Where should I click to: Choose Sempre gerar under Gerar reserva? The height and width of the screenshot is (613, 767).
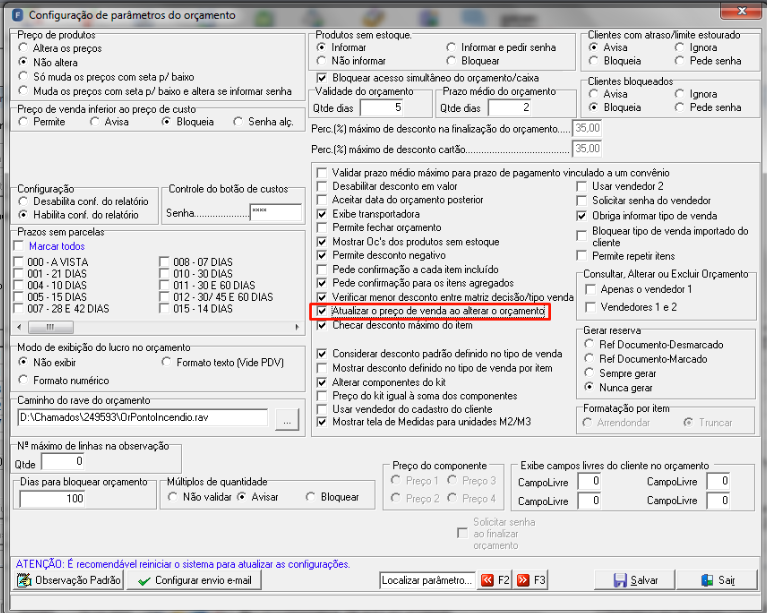coord(589,373)
